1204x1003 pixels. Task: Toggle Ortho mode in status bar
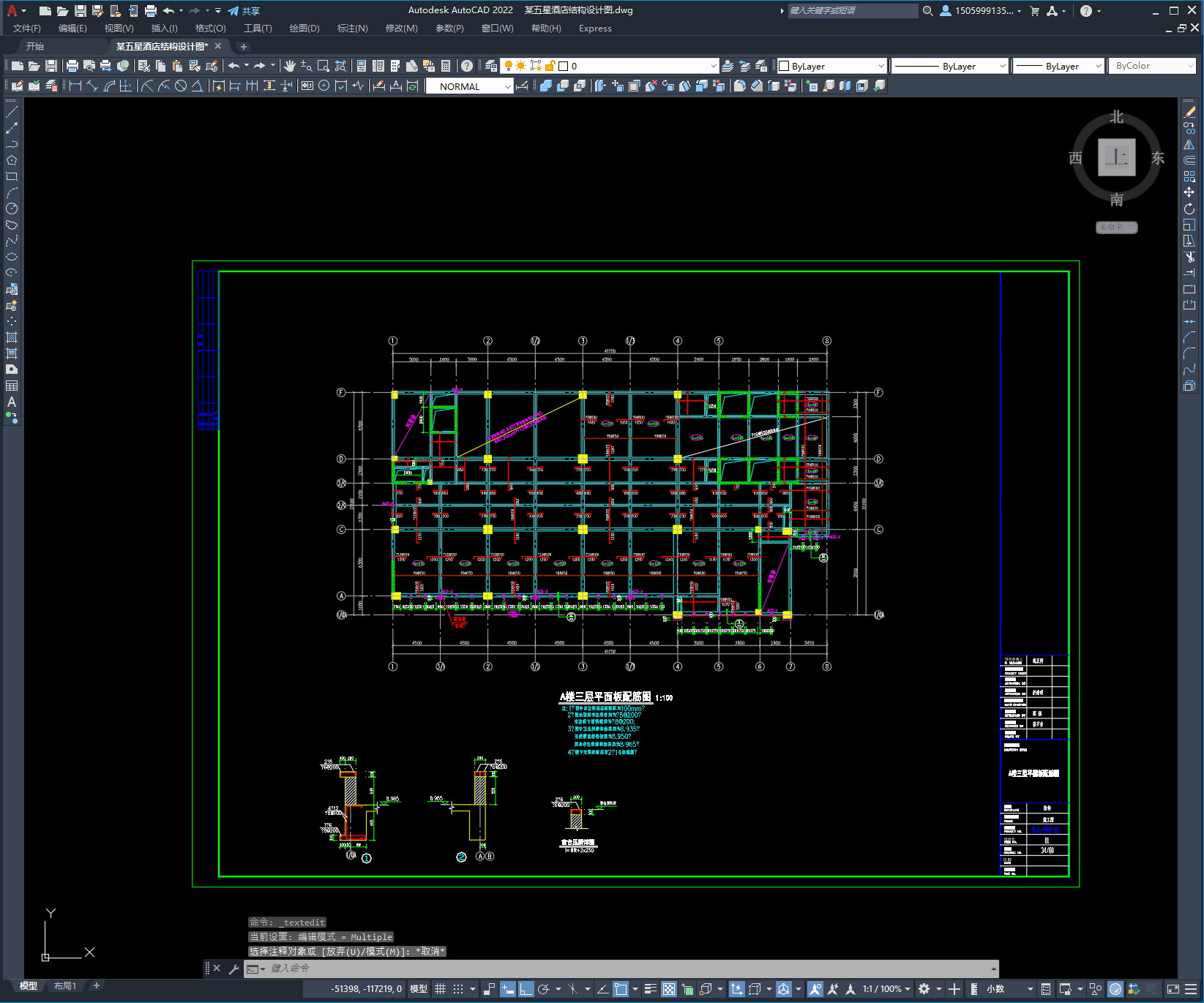(x=526, y=989)
